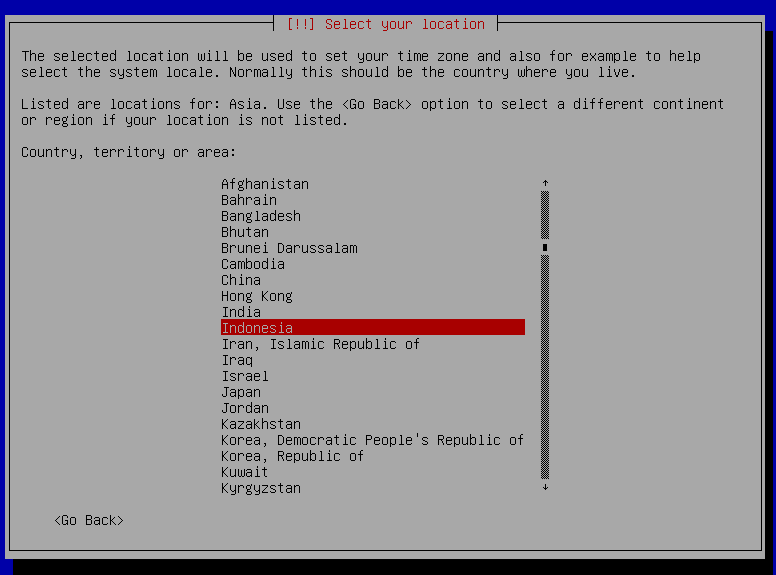Viewport: 776px width, 575px height.
Task: Select India in the country list
Action: tap(373, 312)
